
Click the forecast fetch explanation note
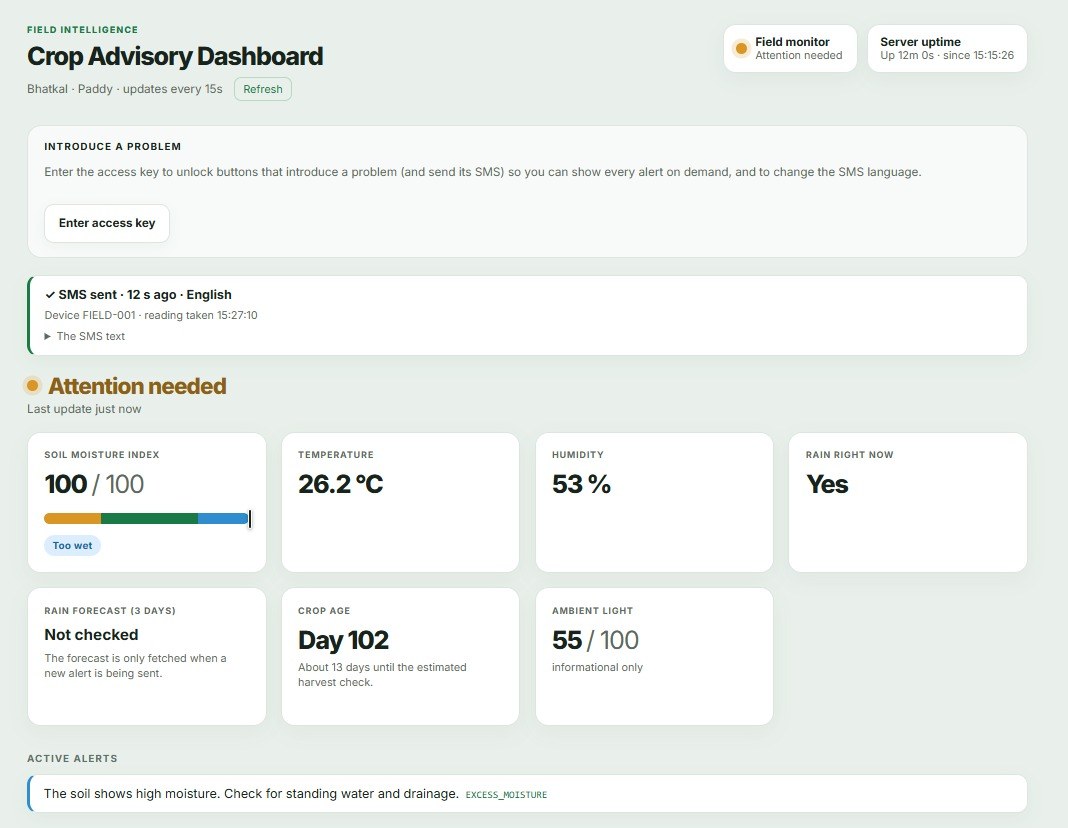tap(135, 666)
